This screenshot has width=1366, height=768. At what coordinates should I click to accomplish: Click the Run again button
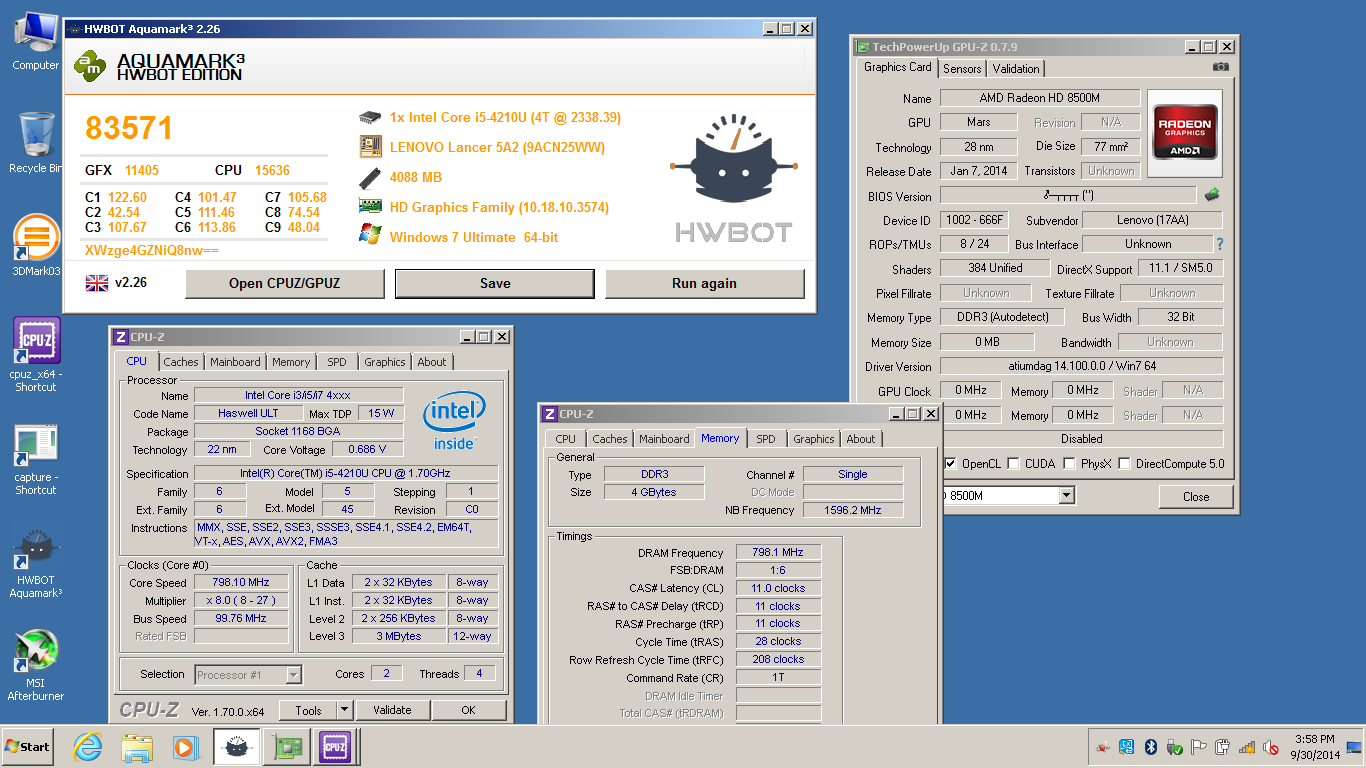click(704, 283)
